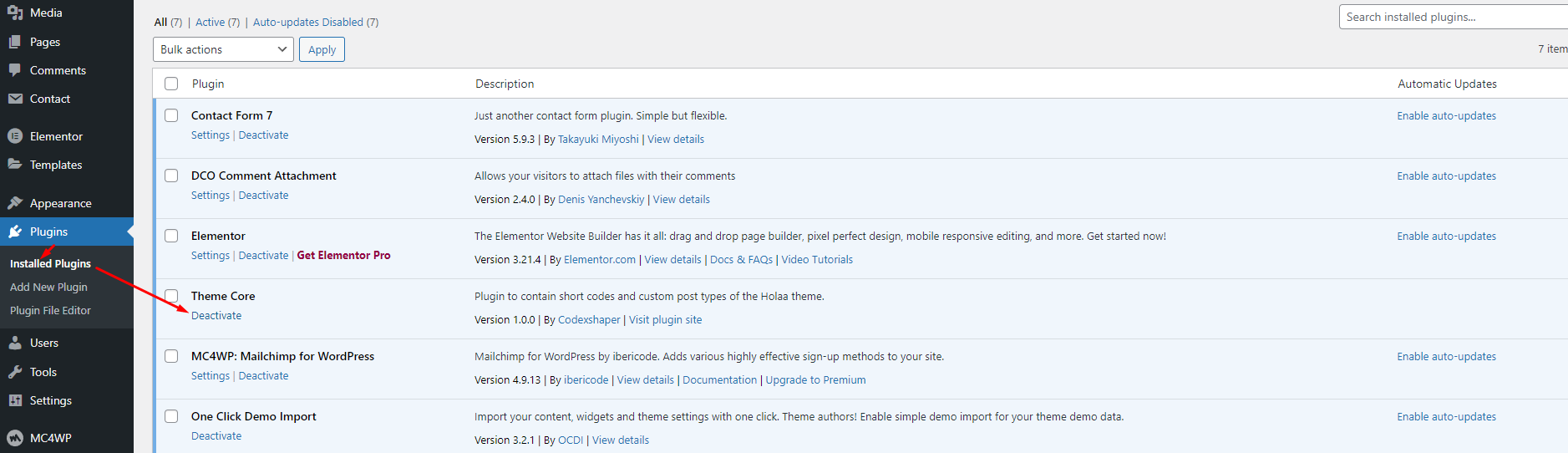Enable auto-updates for DCO Comment Attachment

(x=1446, y=176)
